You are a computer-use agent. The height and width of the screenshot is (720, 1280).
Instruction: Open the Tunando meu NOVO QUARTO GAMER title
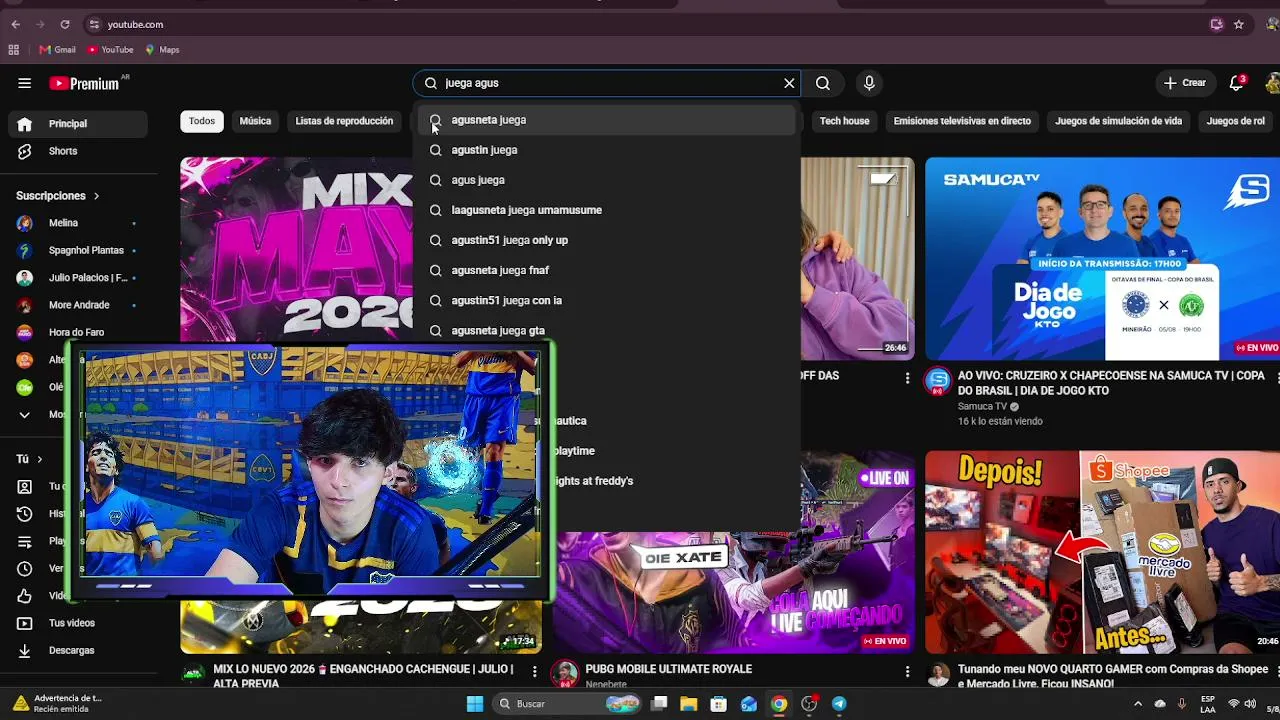[1113, 676]
